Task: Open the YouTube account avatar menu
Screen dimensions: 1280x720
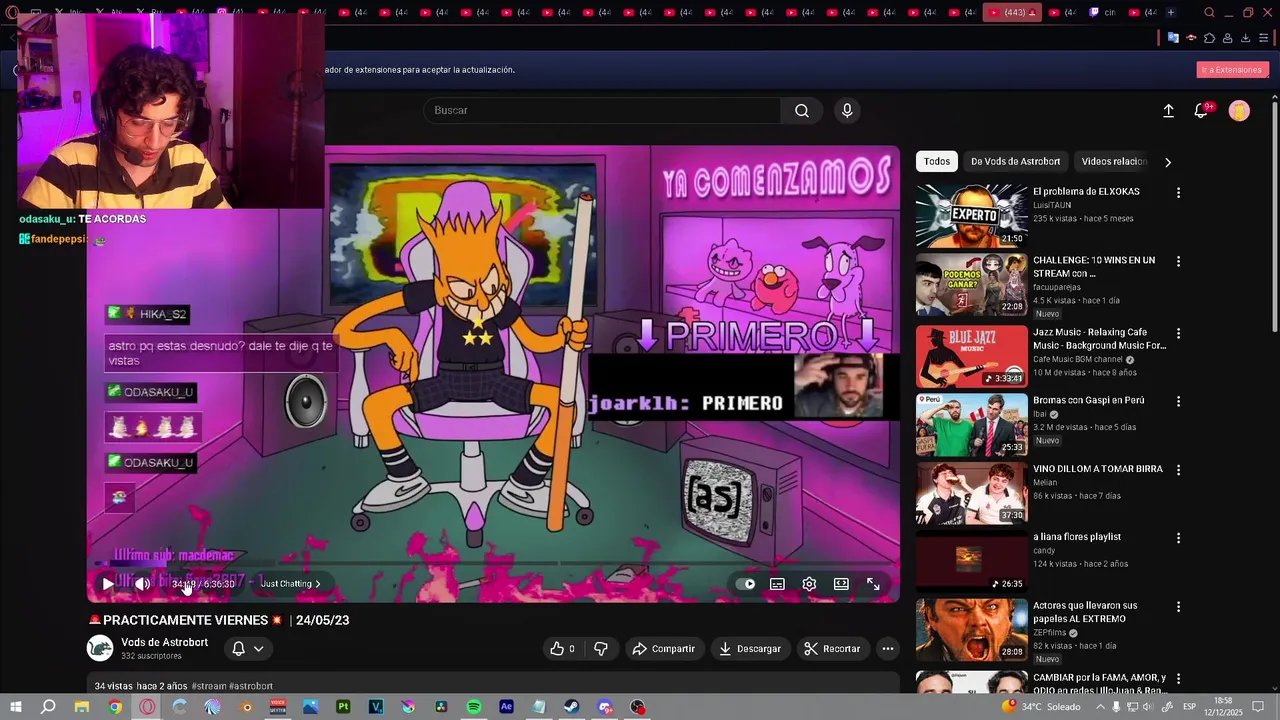Action: click(x=1239, y=111)
